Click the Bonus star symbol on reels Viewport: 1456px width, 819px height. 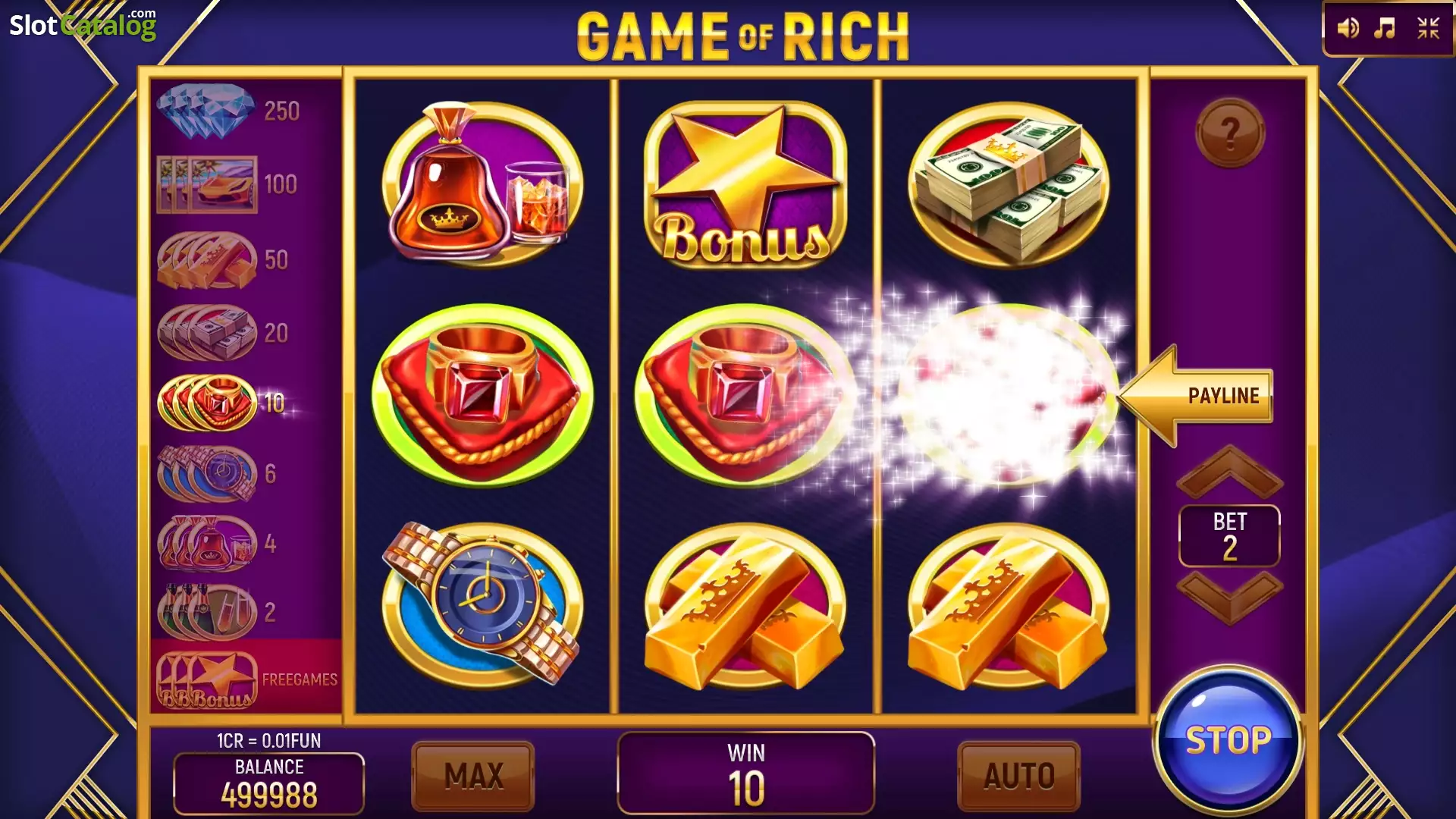point(745,184)
